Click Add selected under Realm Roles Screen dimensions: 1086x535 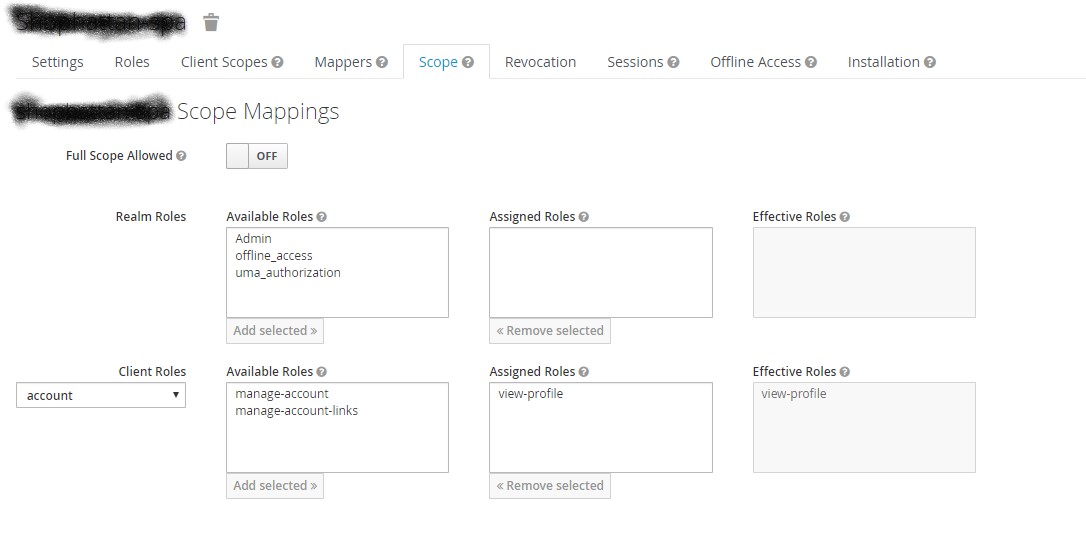(275, 331)
